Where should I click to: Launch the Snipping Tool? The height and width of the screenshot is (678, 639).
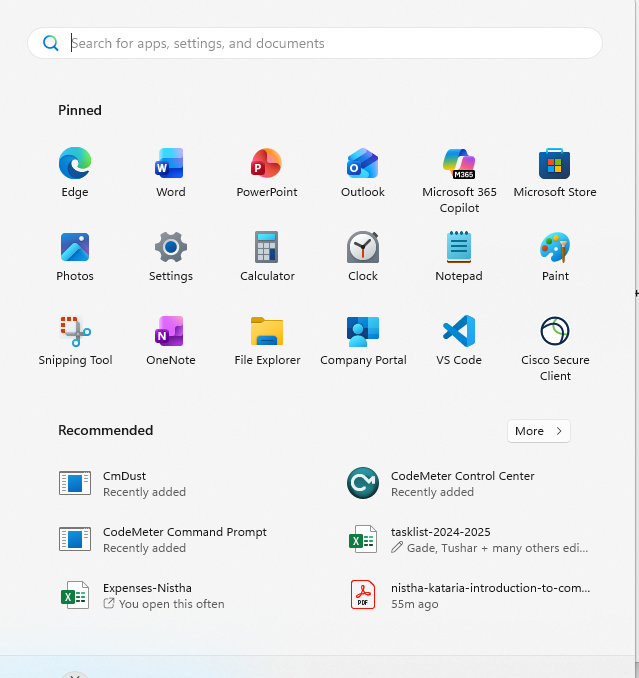75,341
